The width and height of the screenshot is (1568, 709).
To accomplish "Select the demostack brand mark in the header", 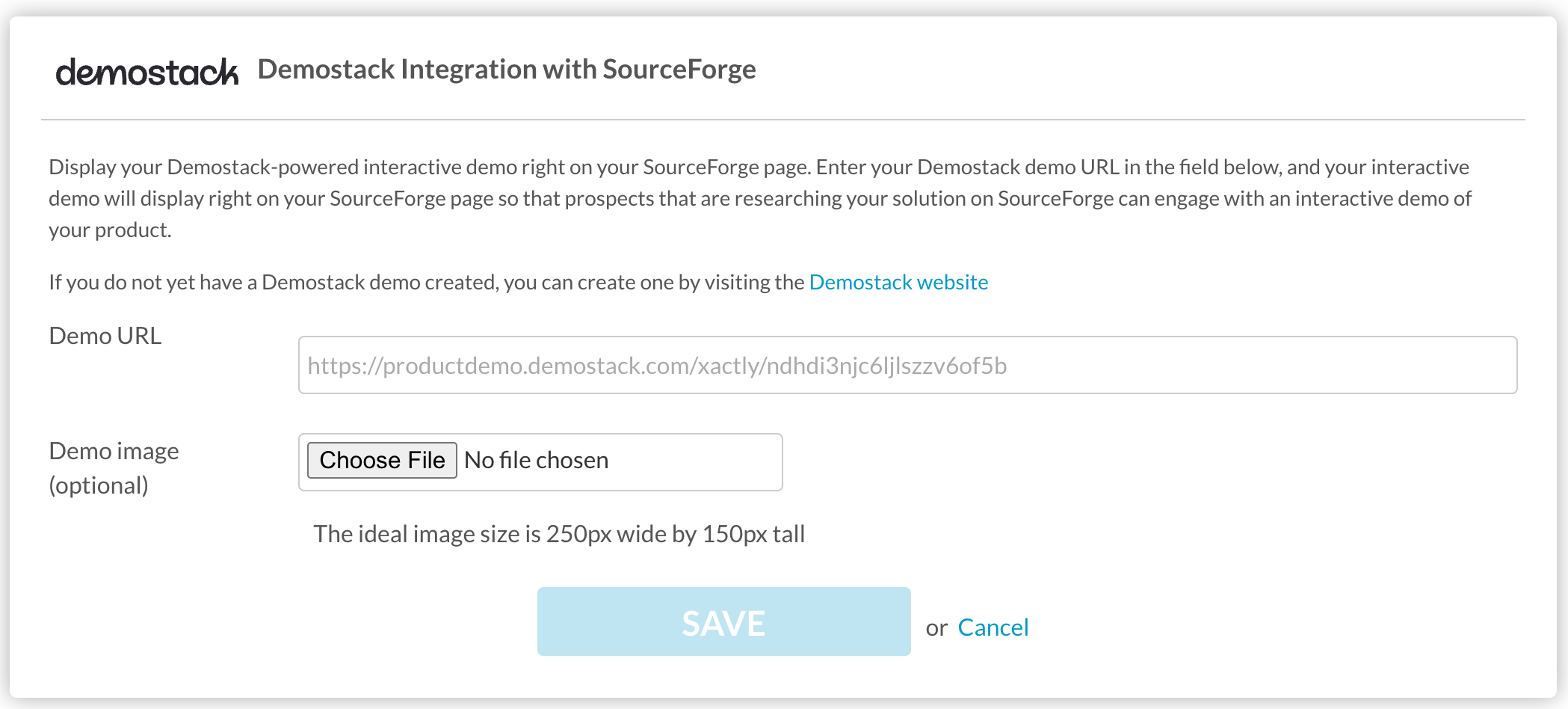I will [x=146, y=70].
